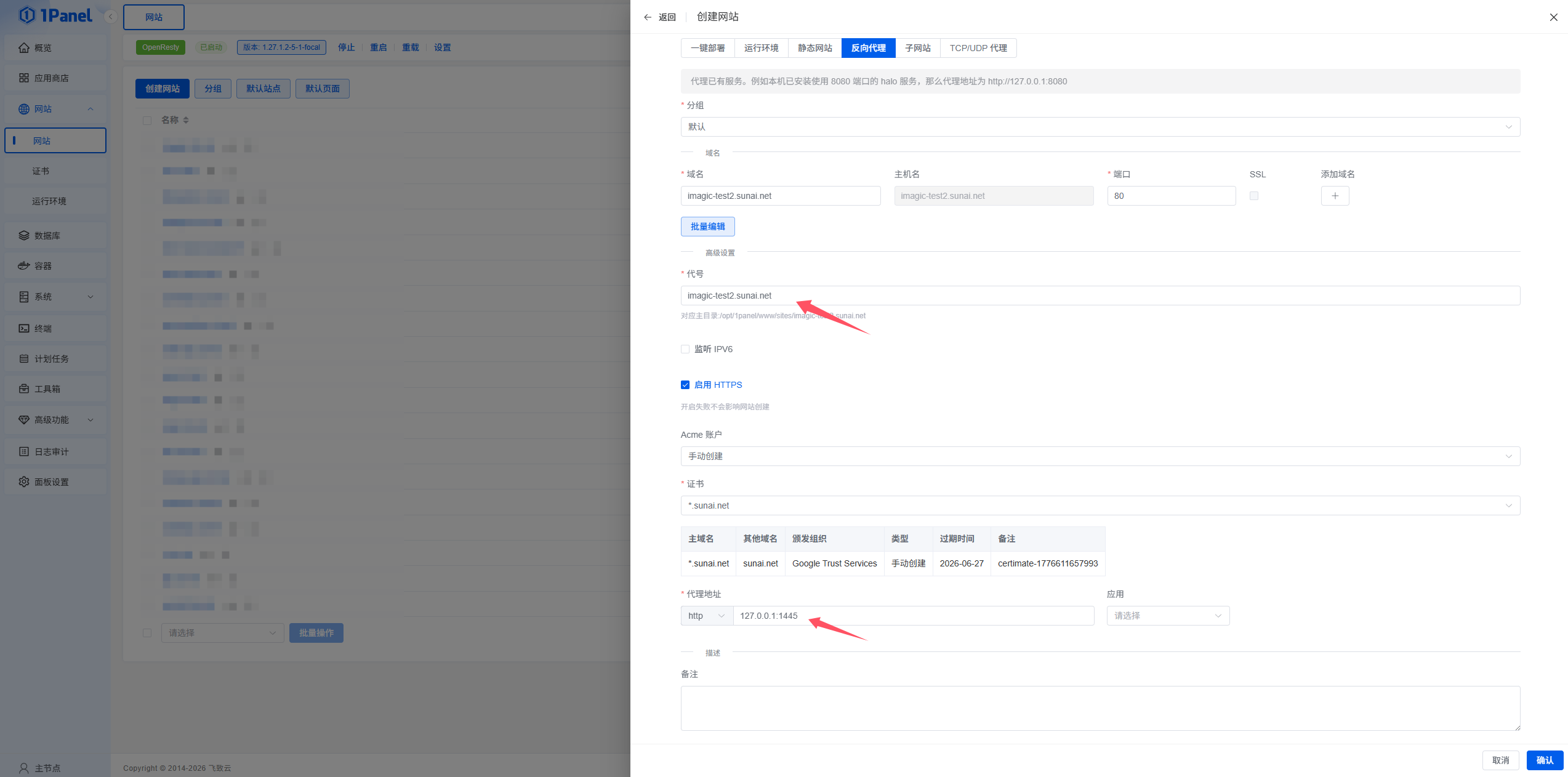The height and width of the screenshot is (777, 1568).
Task: Click the 创建网站 button in the background page
Action: [x=163, y=89]
